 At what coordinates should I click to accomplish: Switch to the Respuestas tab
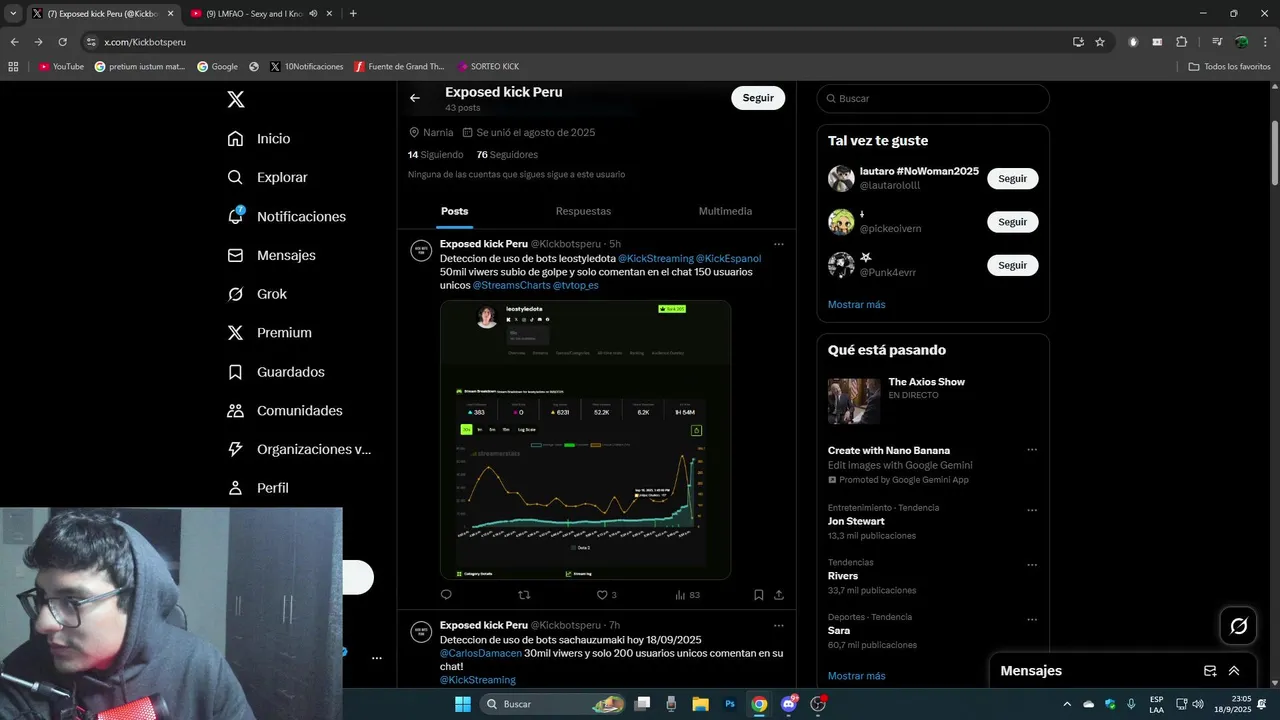(x=583, y=211)
